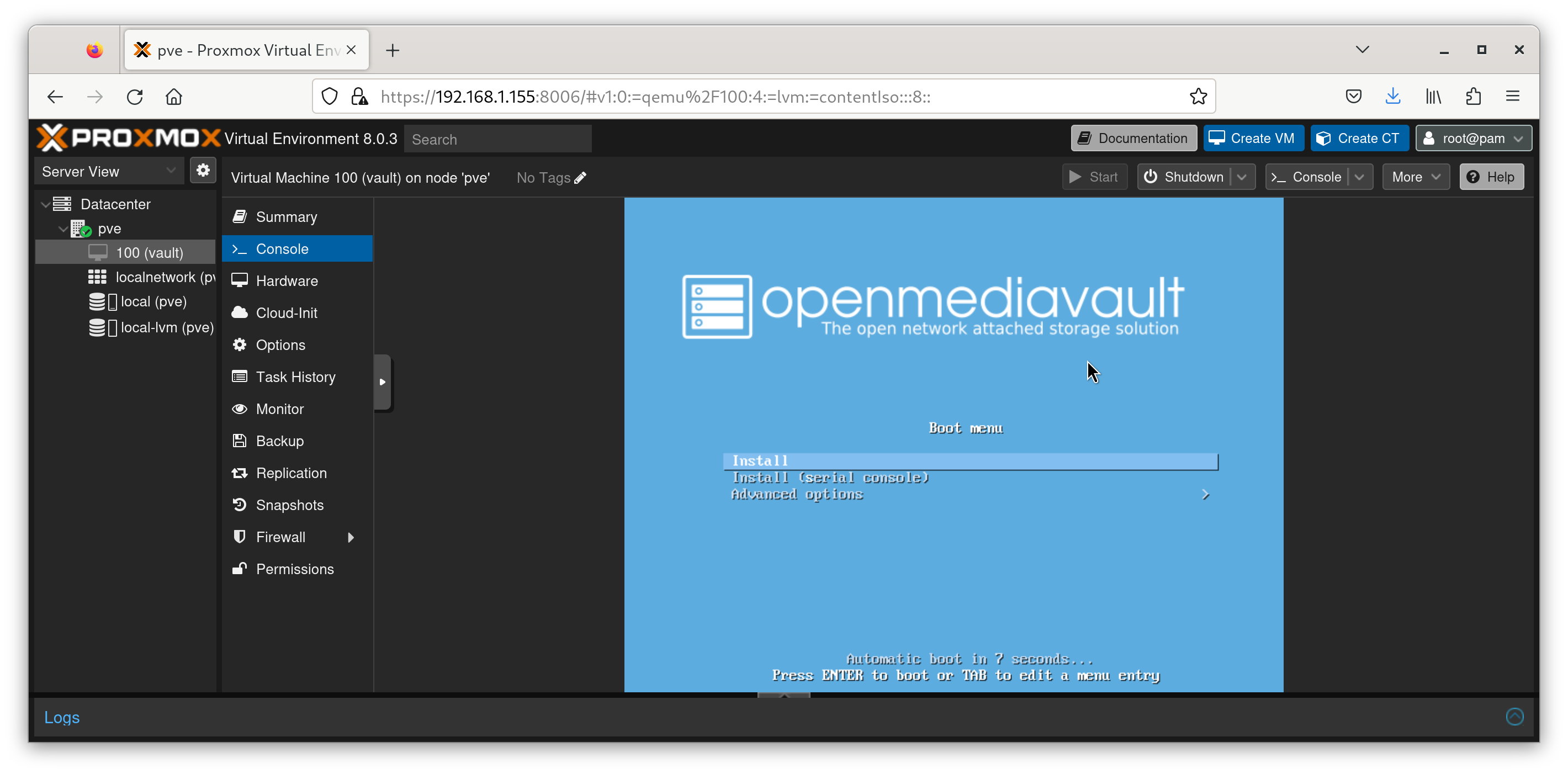
Task: Open the Replication tab
Action: coord(298,474)
